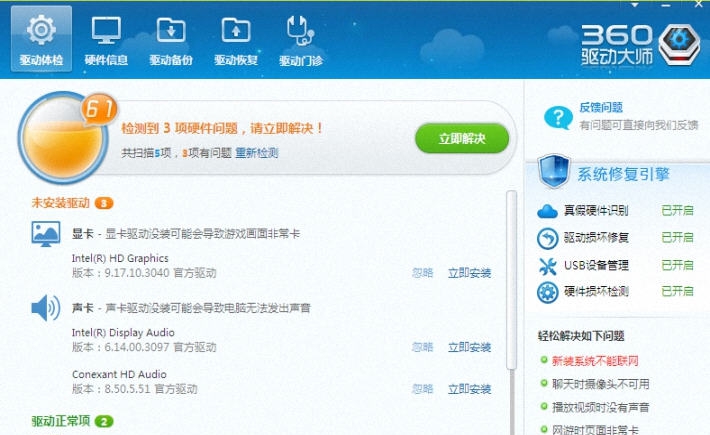Click 立即安装 for Conexant HD Audio

[x=470, y=389]
